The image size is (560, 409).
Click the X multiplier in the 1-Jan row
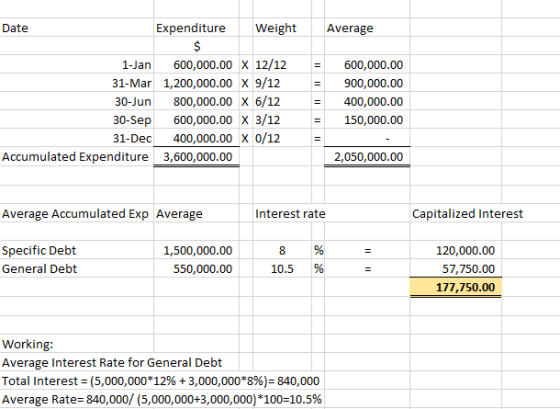pos(245,65)
